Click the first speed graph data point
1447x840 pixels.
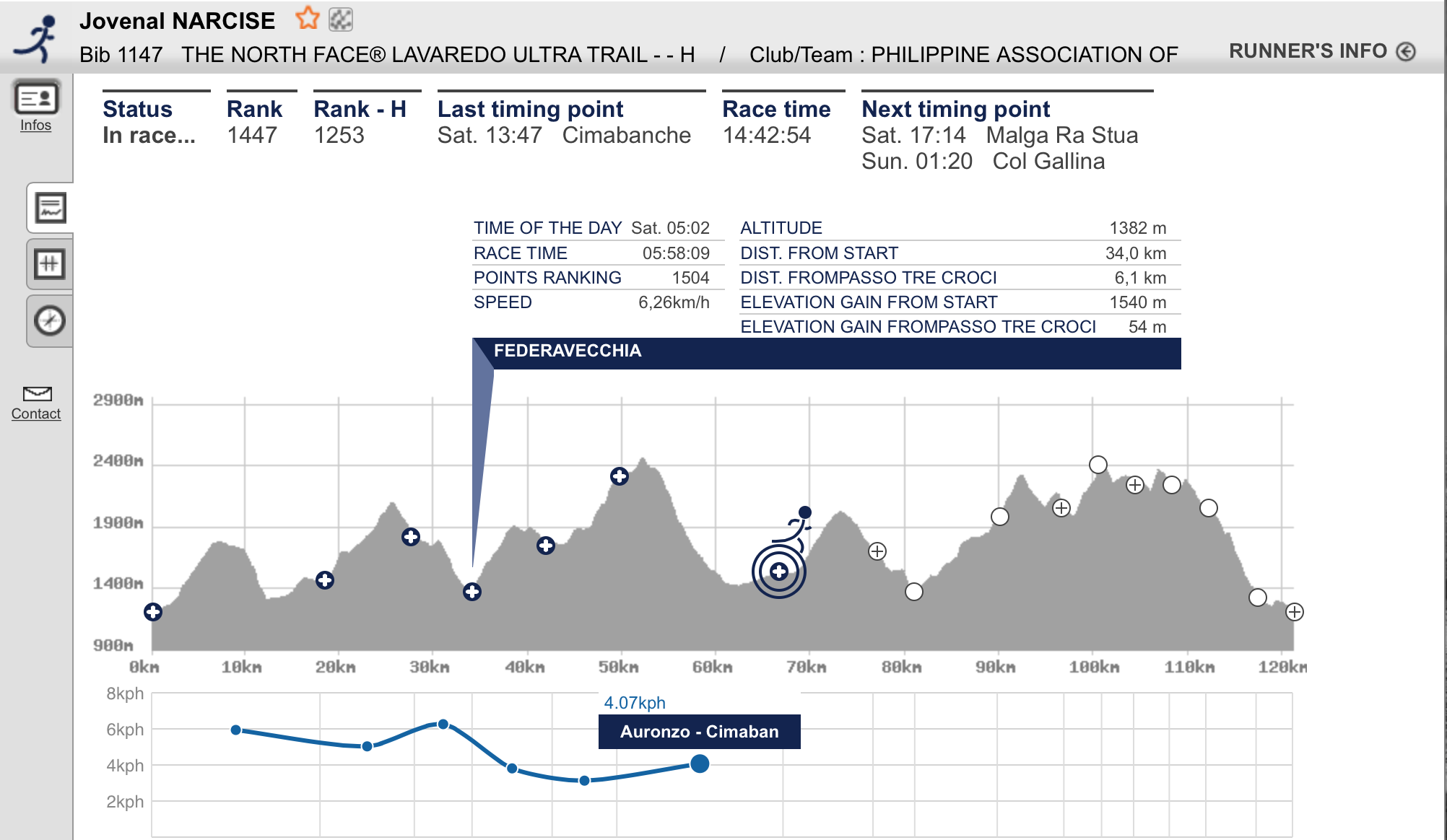[x=236, y=730]
